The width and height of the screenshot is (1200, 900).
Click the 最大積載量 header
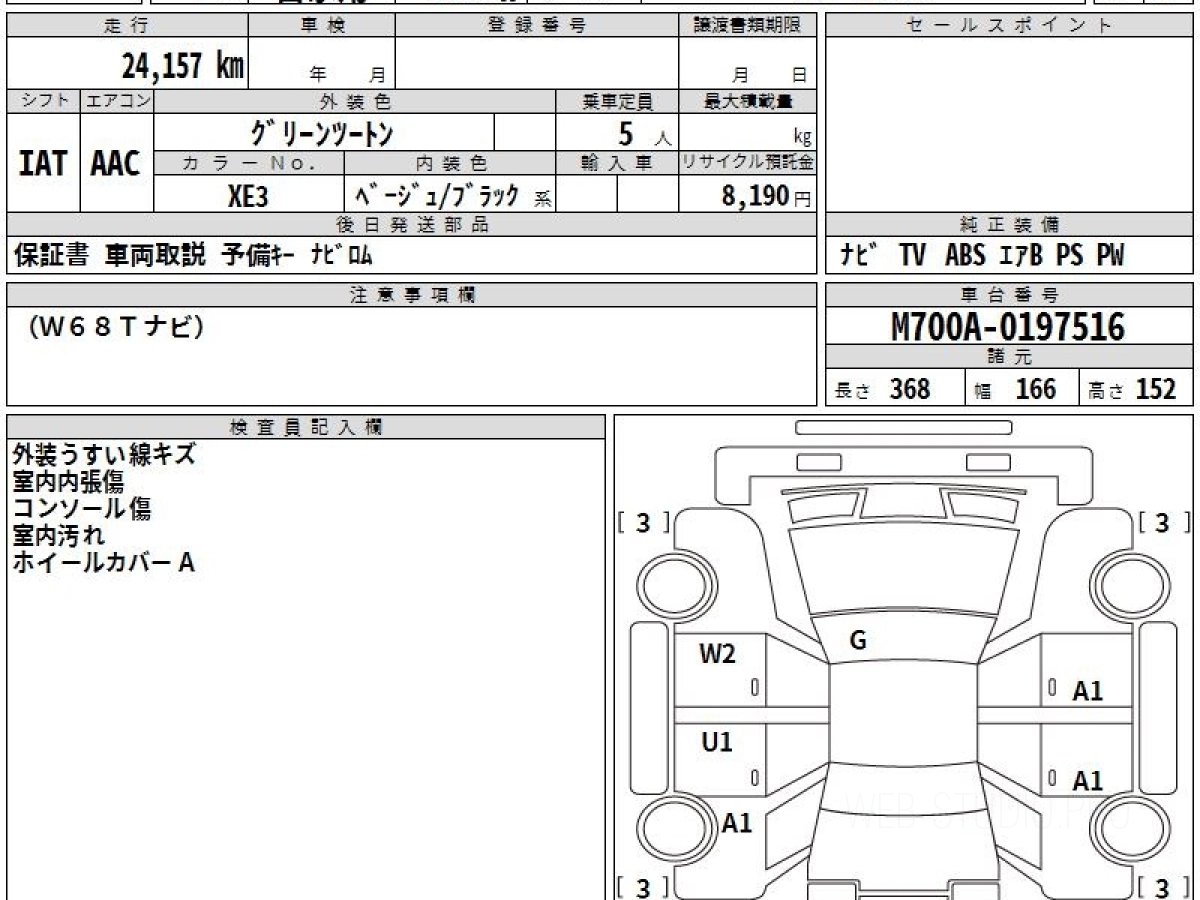tap(748, 101)
